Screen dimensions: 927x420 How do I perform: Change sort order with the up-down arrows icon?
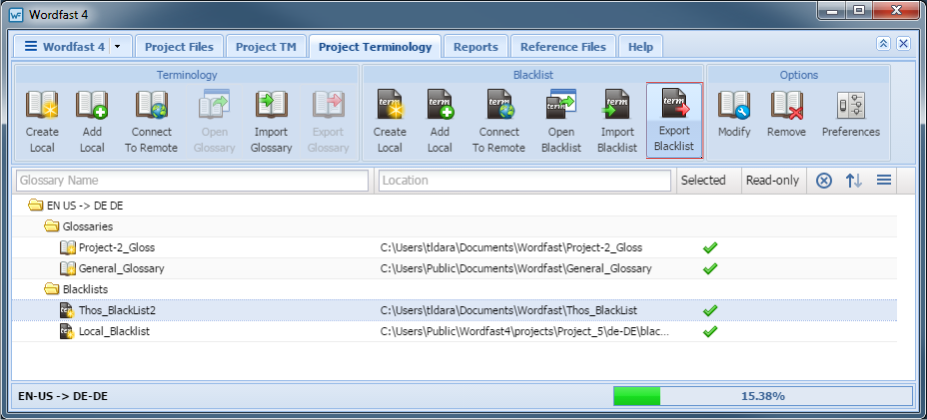click(x=853, y=180)
